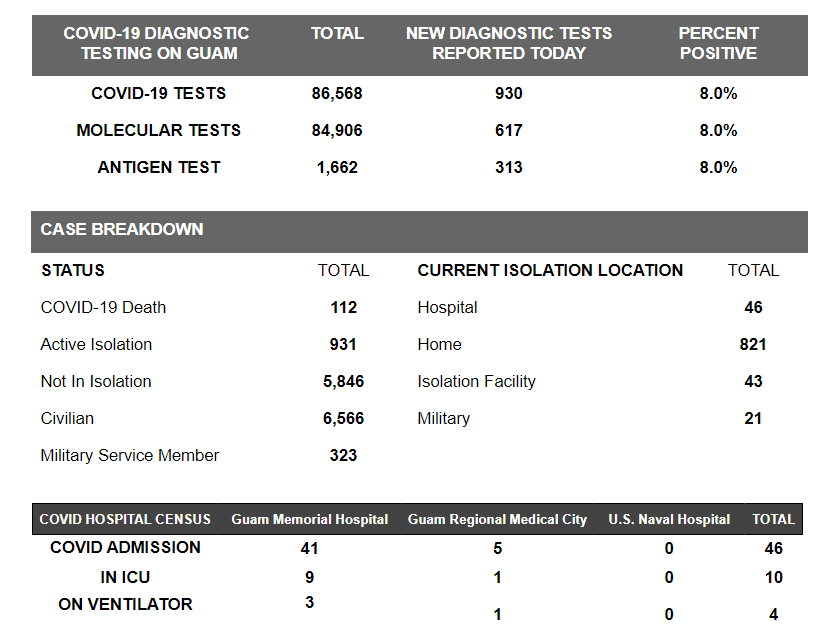Select Guam Regional Medical City admission count 5
Screen dimensions: 819x638
[x=498, y=548]
